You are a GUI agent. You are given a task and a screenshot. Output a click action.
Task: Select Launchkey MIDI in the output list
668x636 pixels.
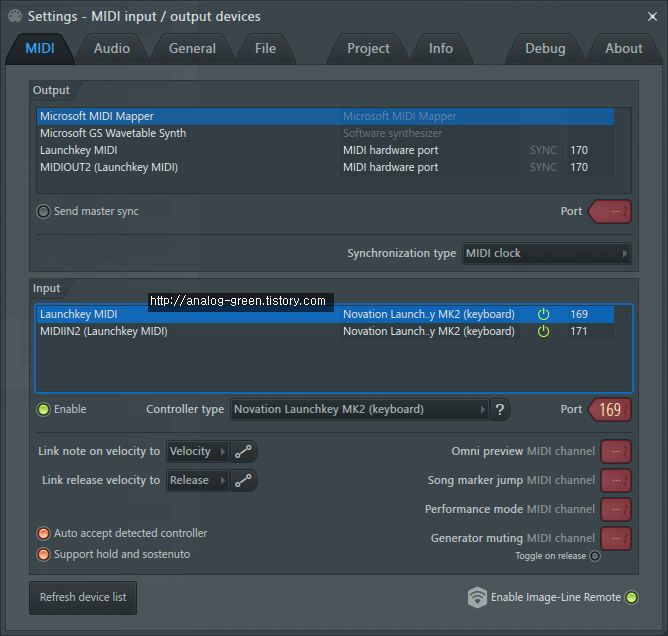click(325, 150)
